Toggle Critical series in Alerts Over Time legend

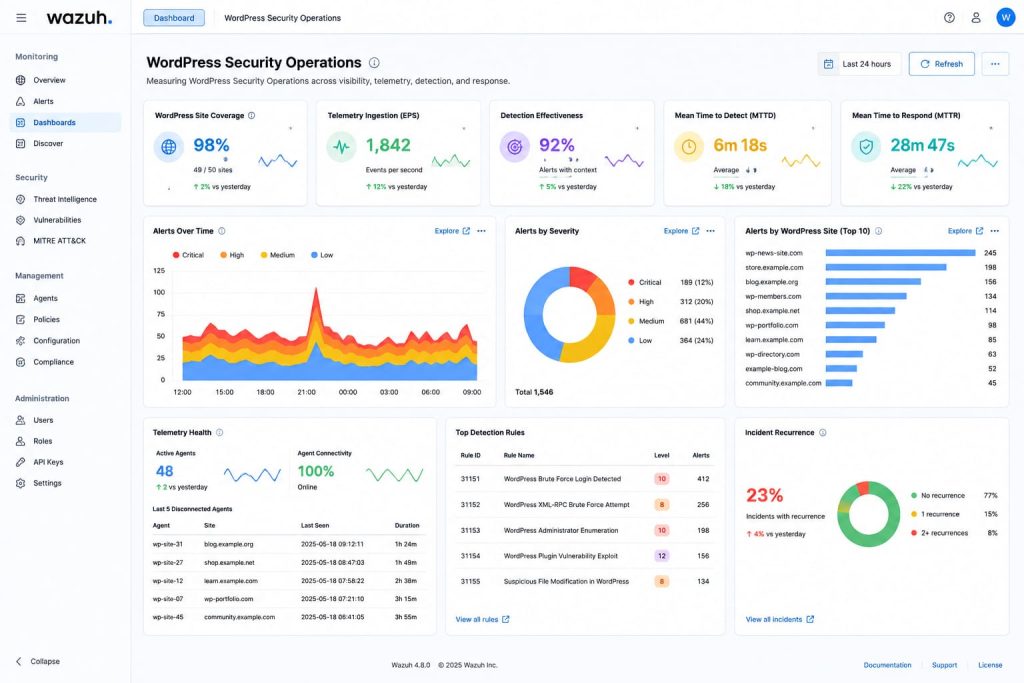click(x=188, y=255)
